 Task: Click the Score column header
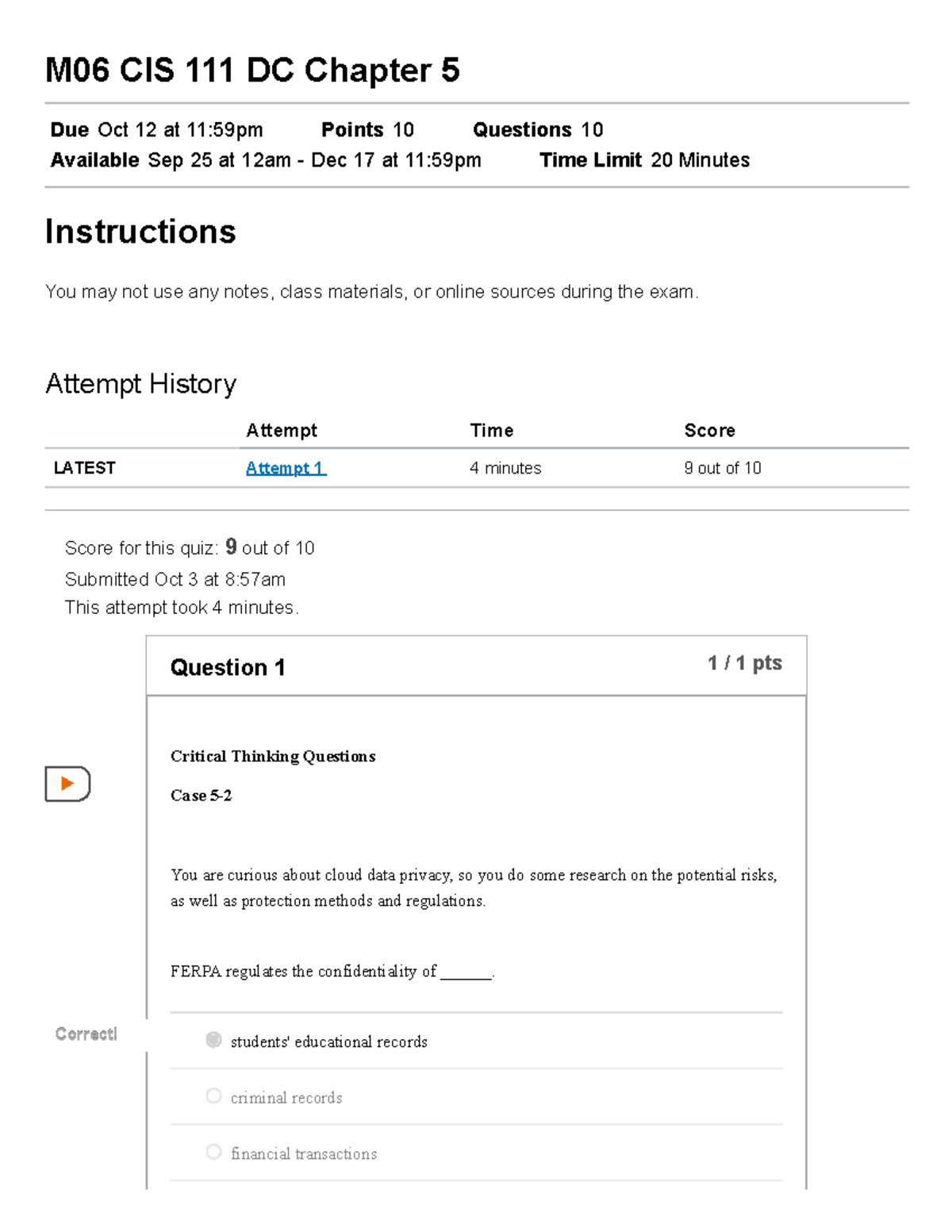coord(710,430)
